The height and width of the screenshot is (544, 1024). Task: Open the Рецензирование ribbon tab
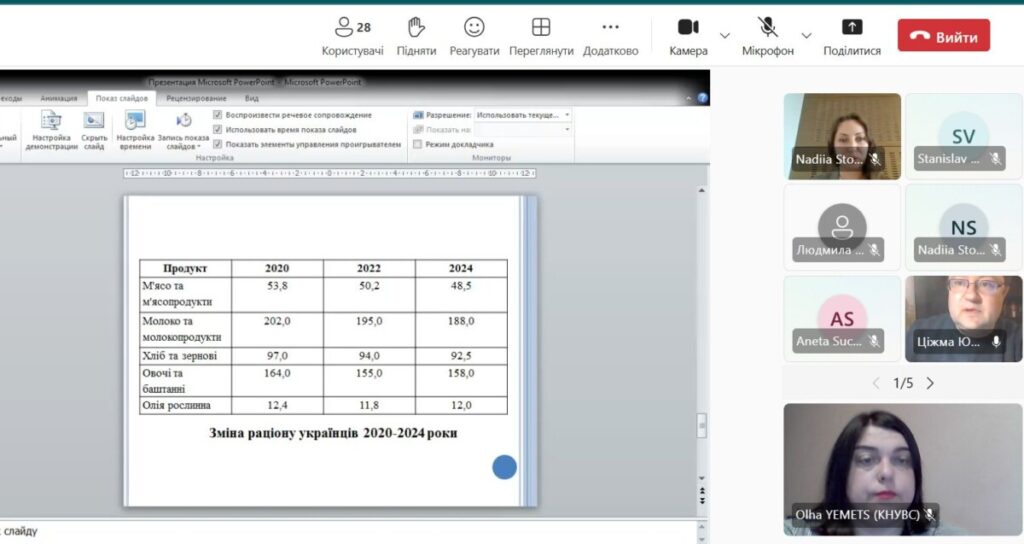click(196, 98)
